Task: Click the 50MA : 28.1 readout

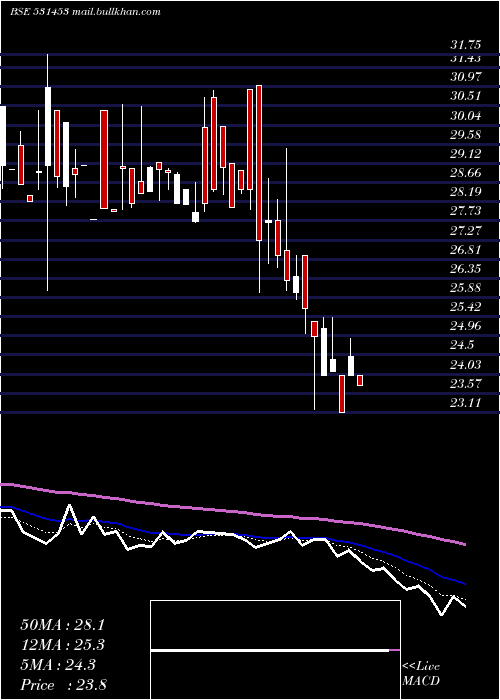Action: click(x=62, y=625)
